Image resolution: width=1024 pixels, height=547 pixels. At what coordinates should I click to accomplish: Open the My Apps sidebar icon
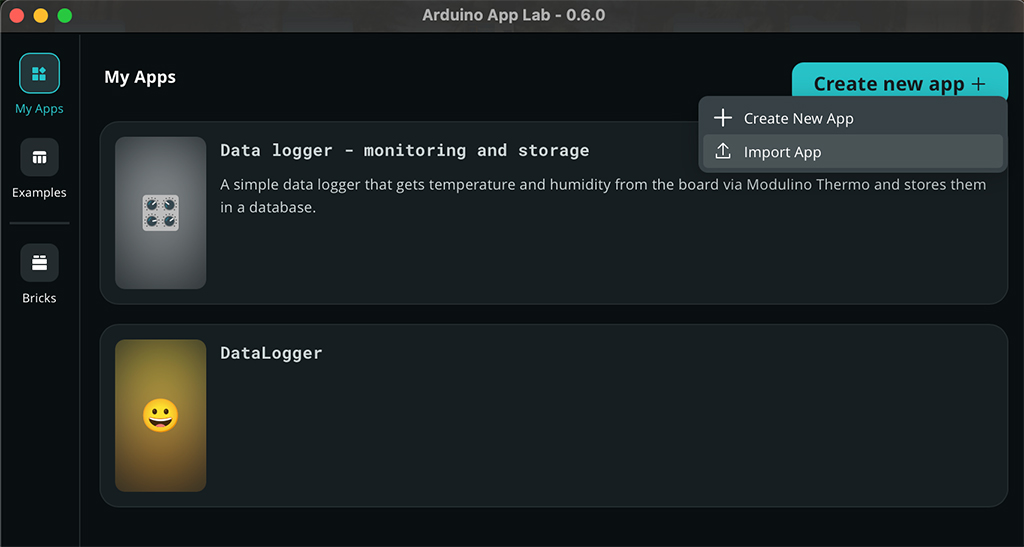pos(39,73)
